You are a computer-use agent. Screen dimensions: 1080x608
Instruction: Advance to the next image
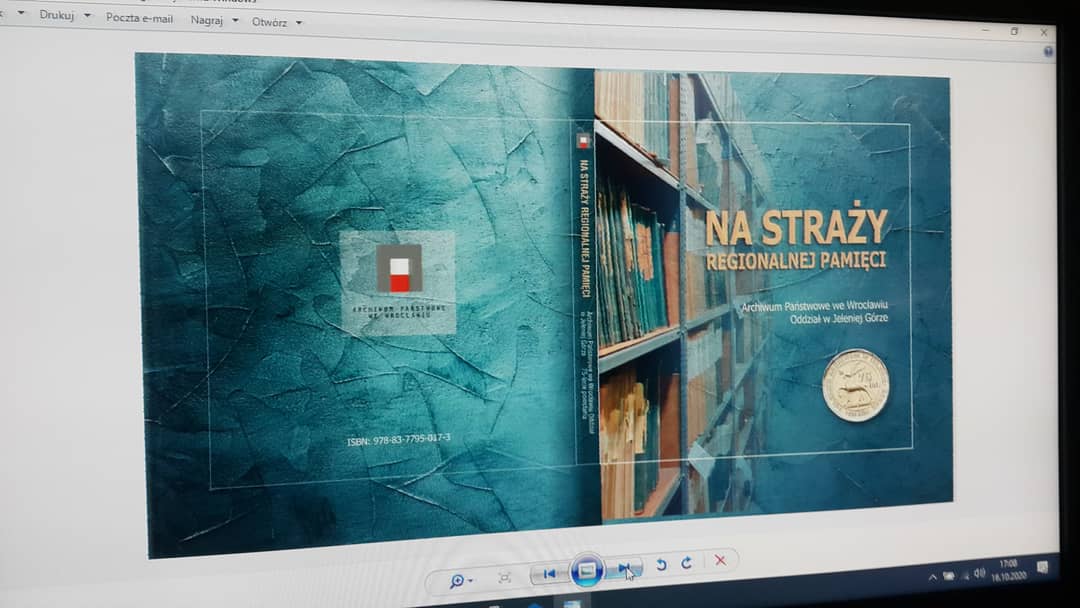[x=625, y=568]
